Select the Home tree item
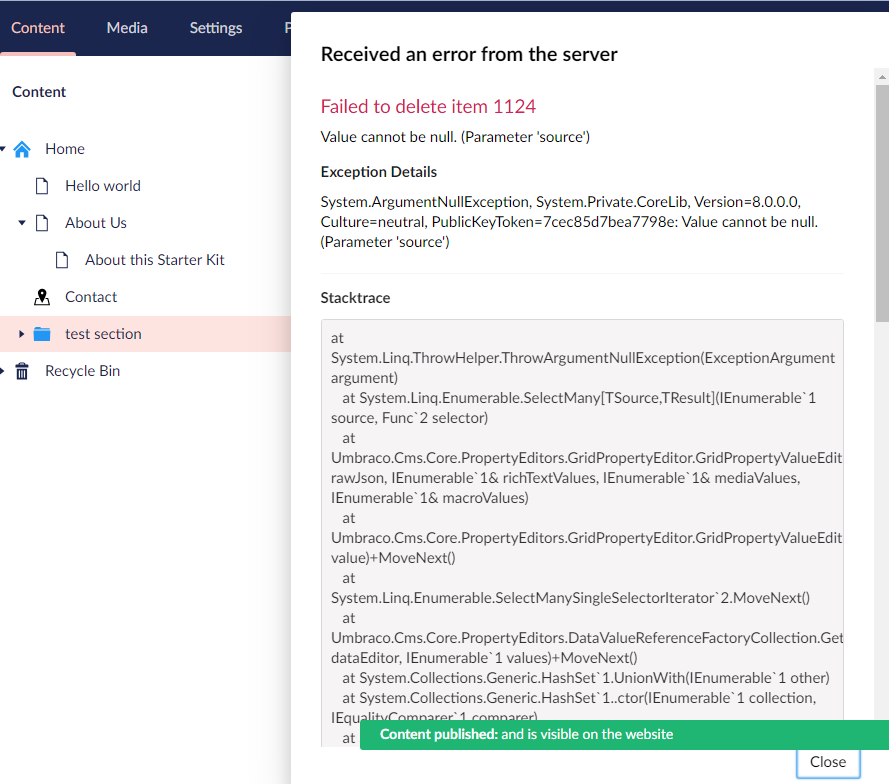Viewport: 889px width, 784px height. coord(65,149)
